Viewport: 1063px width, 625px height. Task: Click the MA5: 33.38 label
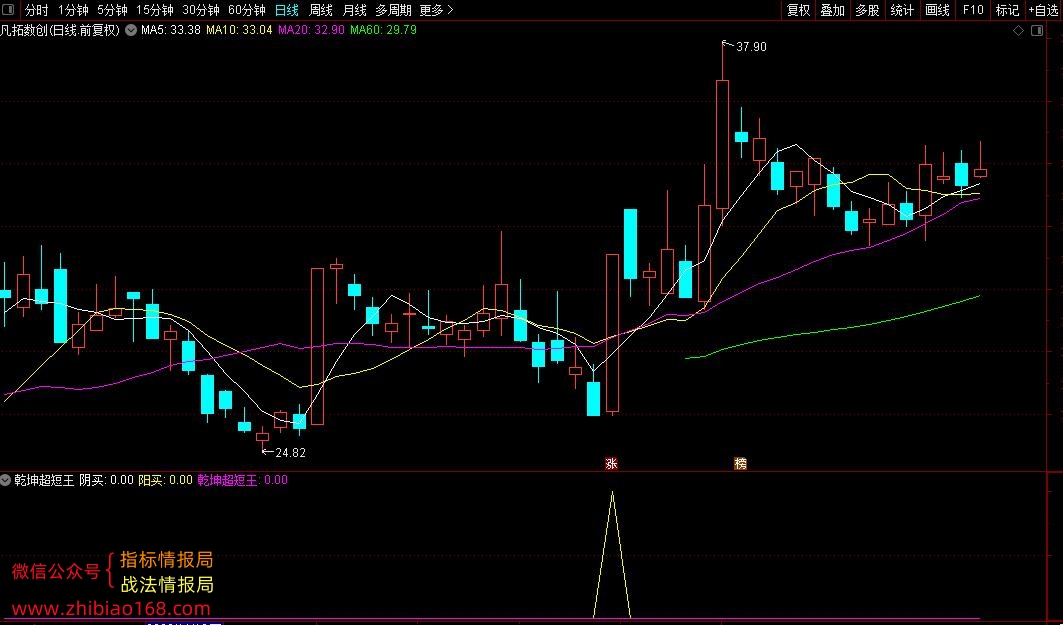[170, 30]
